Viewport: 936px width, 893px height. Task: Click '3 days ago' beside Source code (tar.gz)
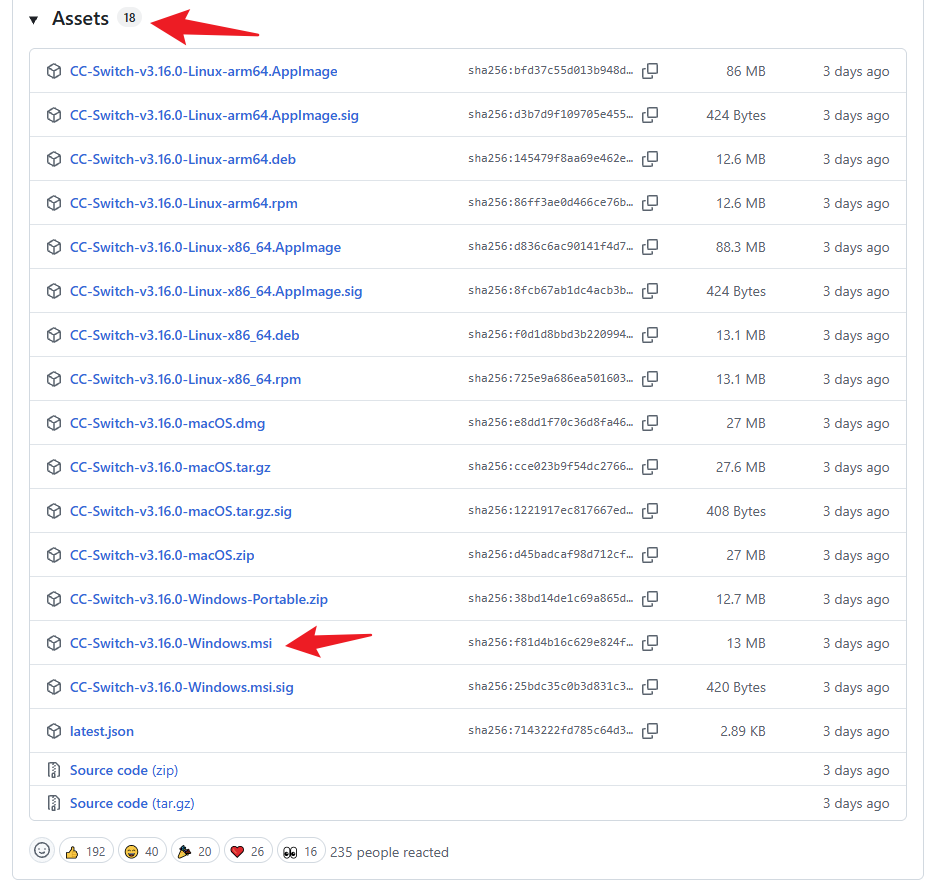[856, 803]
